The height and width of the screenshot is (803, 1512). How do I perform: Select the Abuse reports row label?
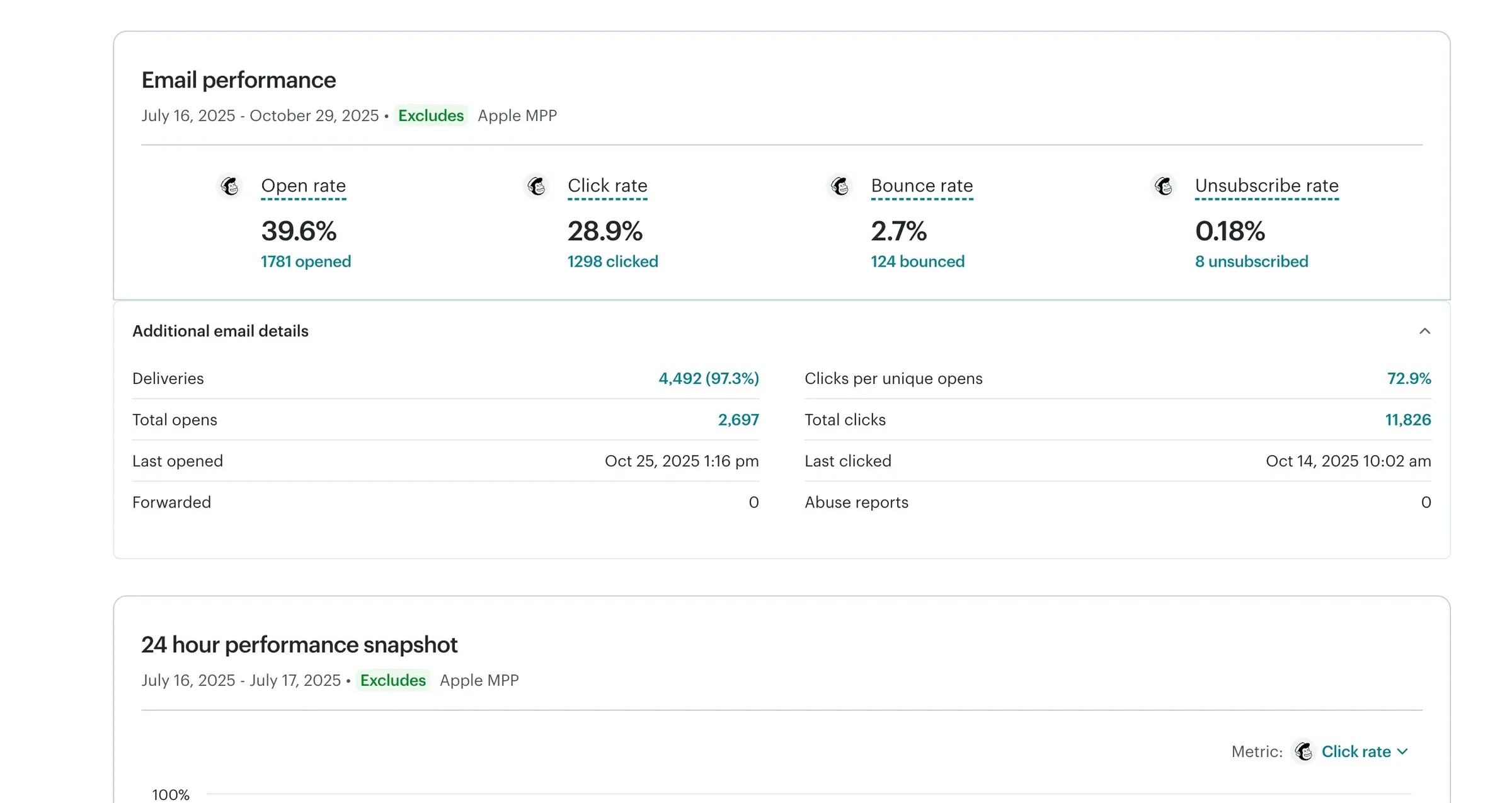856,502
